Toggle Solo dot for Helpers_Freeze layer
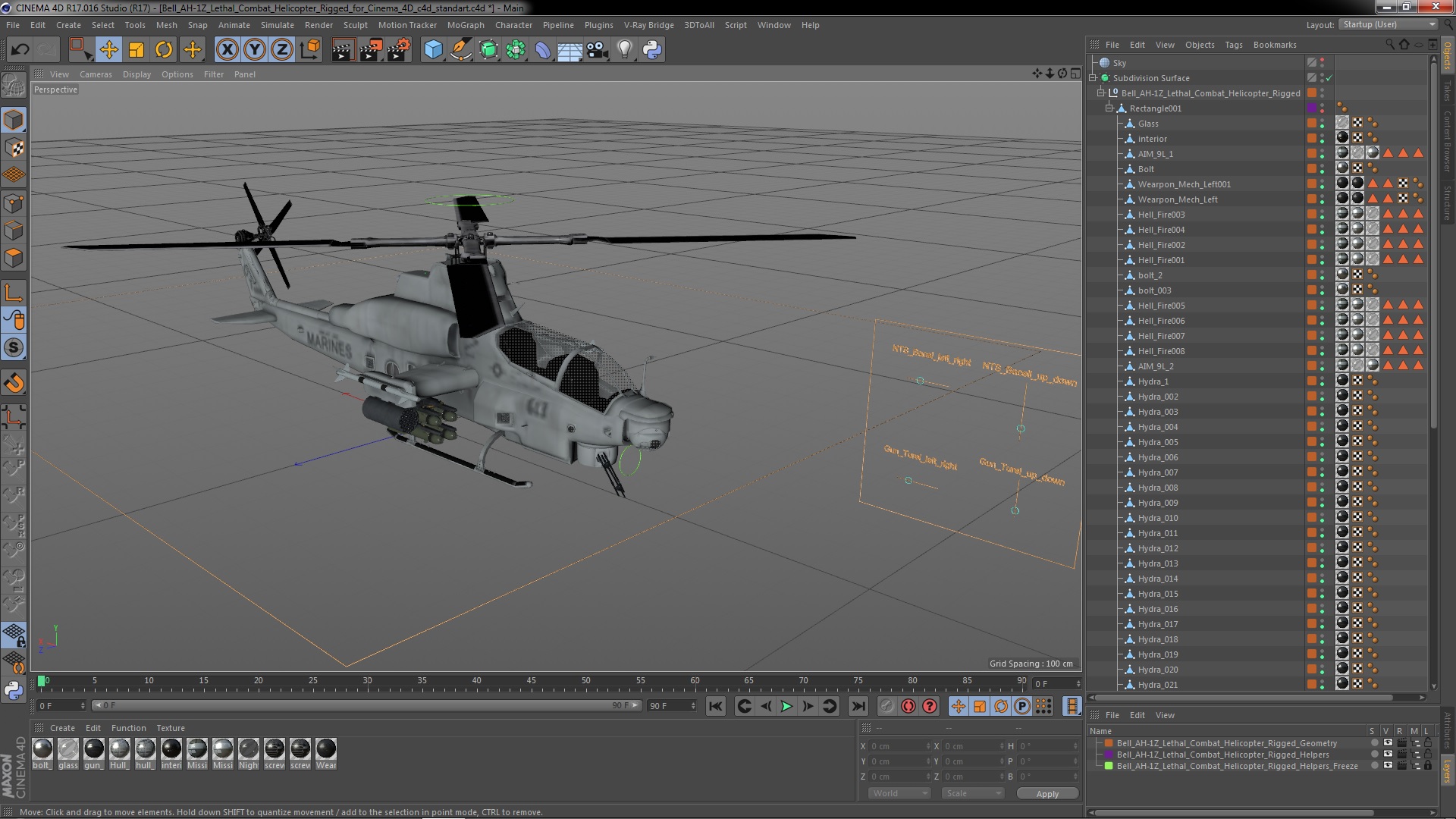This screenshot has width=1456, height=819. pyautogui.click(x=1374, y=766)
